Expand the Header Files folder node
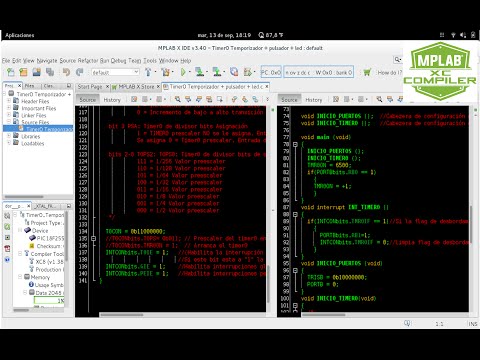Screen dimensions: 480x360 pos(9,101)
